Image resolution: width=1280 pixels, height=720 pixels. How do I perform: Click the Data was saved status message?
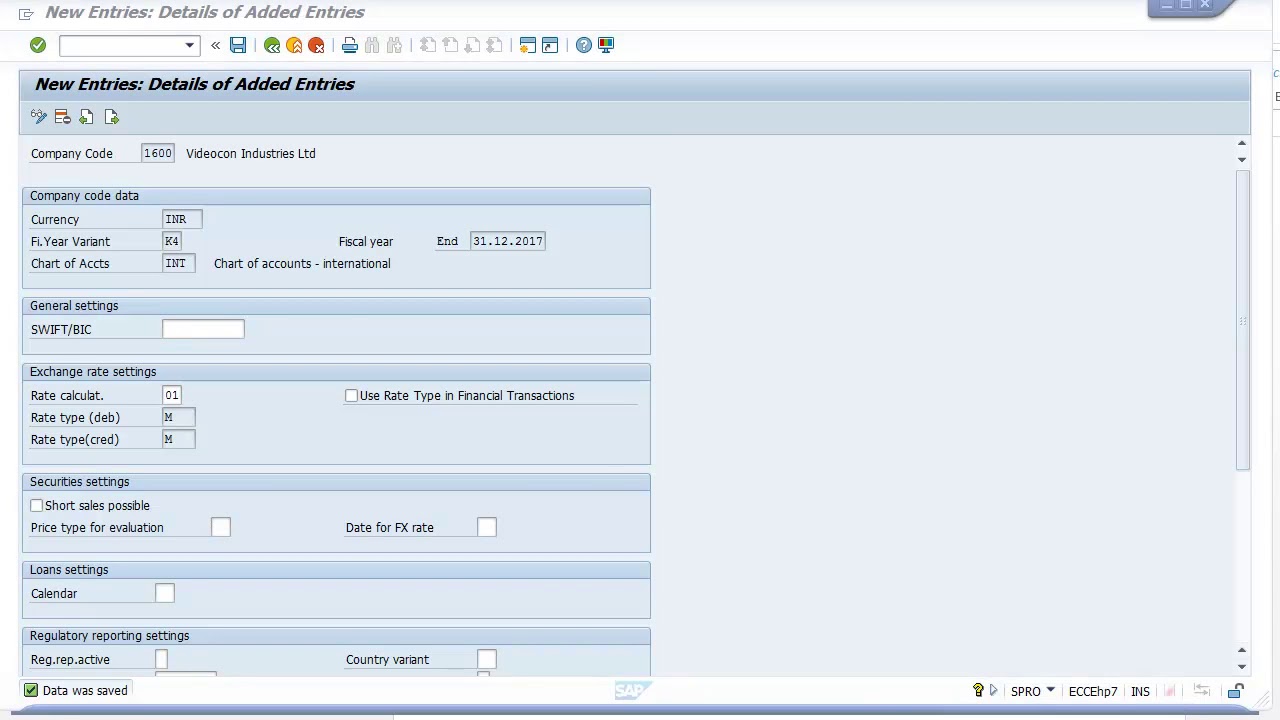[85, 691]
